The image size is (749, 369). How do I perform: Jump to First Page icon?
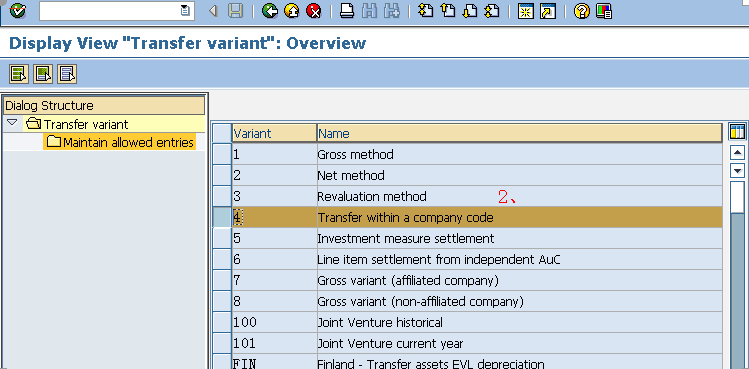[x=425, y=11]
